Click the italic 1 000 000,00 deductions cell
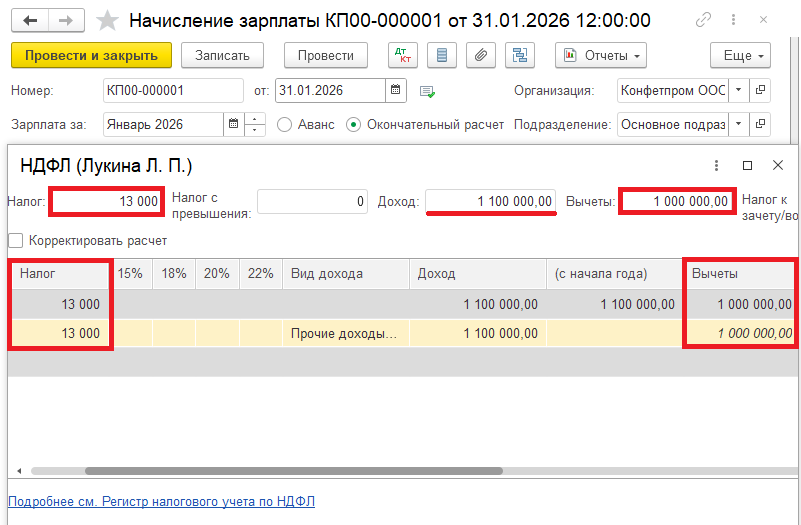The height and width of the screenshot is (525, 801). (x=740, y=333)
